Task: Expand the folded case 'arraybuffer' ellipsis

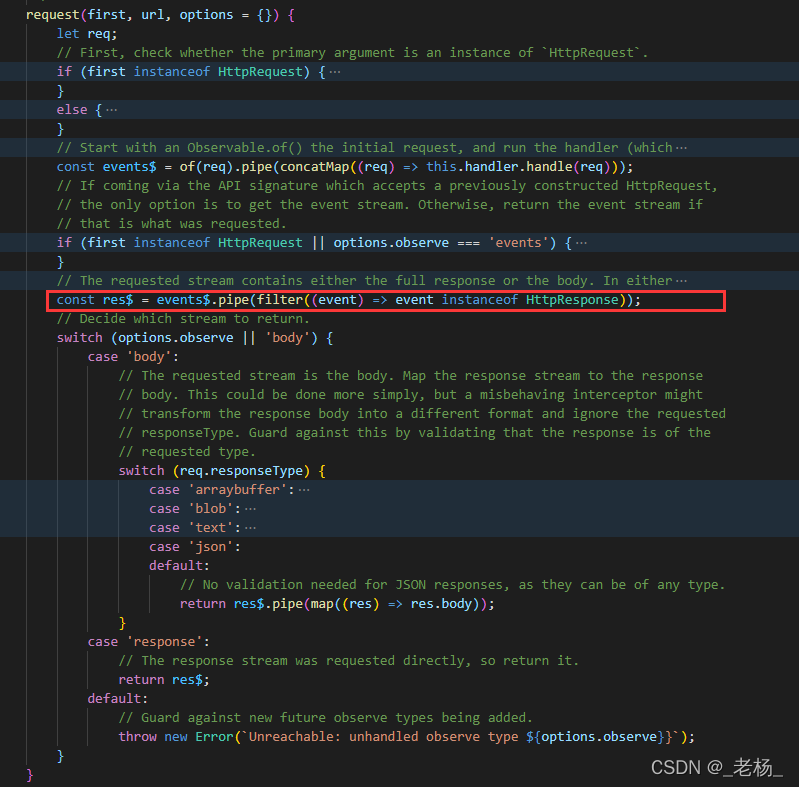Action: [x=304, y=490]
